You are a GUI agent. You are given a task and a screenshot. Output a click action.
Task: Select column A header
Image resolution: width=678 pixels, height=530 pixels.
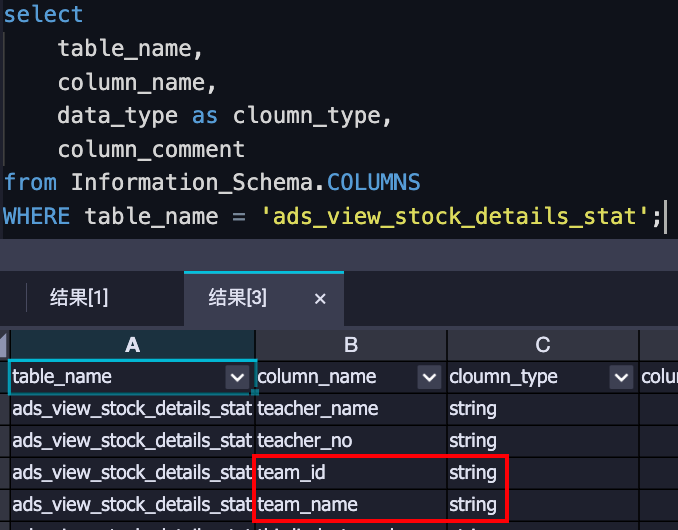(132, 345)
